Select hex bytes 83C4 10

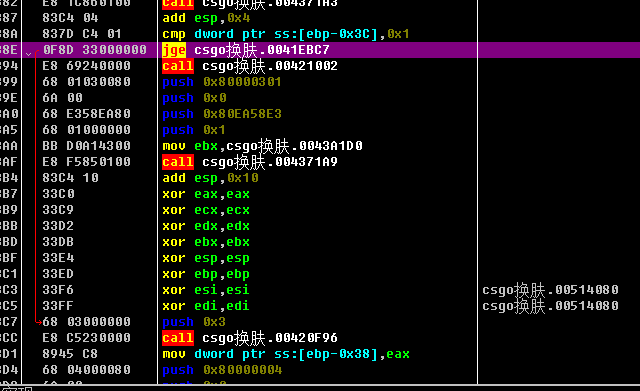pos(70,178)
